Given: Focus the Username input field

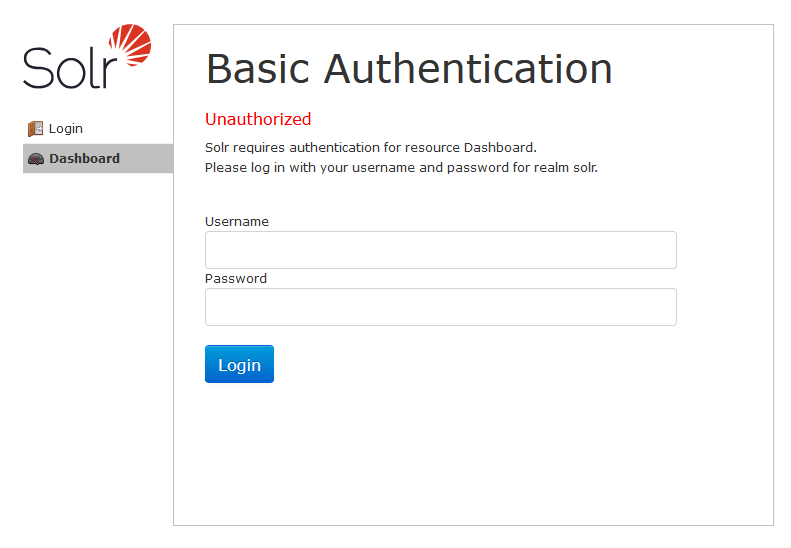Looking at the screenshot, I should click(440, 250).
